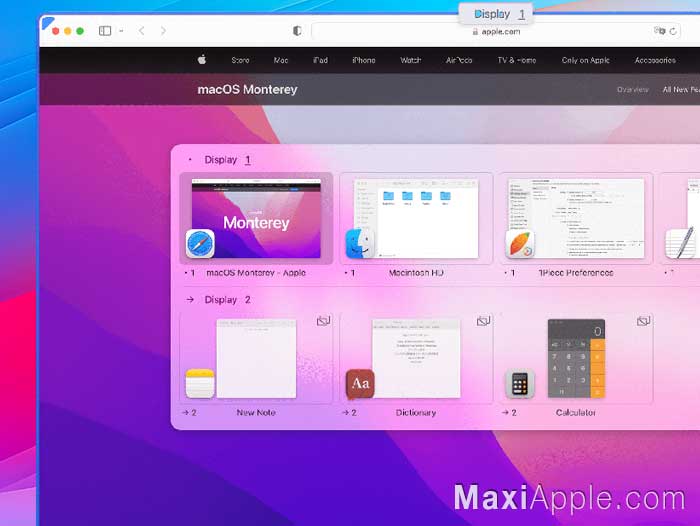Click the Display 2 header in switcher
The height and width of the screenshot is (526, 700).
pyautogui.click(x=227, y=300)
